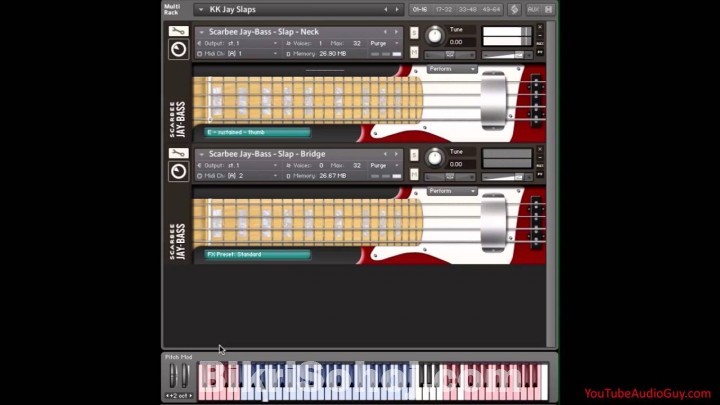Screen dimensions: 720x405
Task: Click the E - sustained - thumb display
Action: pyautogui.click(x=257, y=132)
